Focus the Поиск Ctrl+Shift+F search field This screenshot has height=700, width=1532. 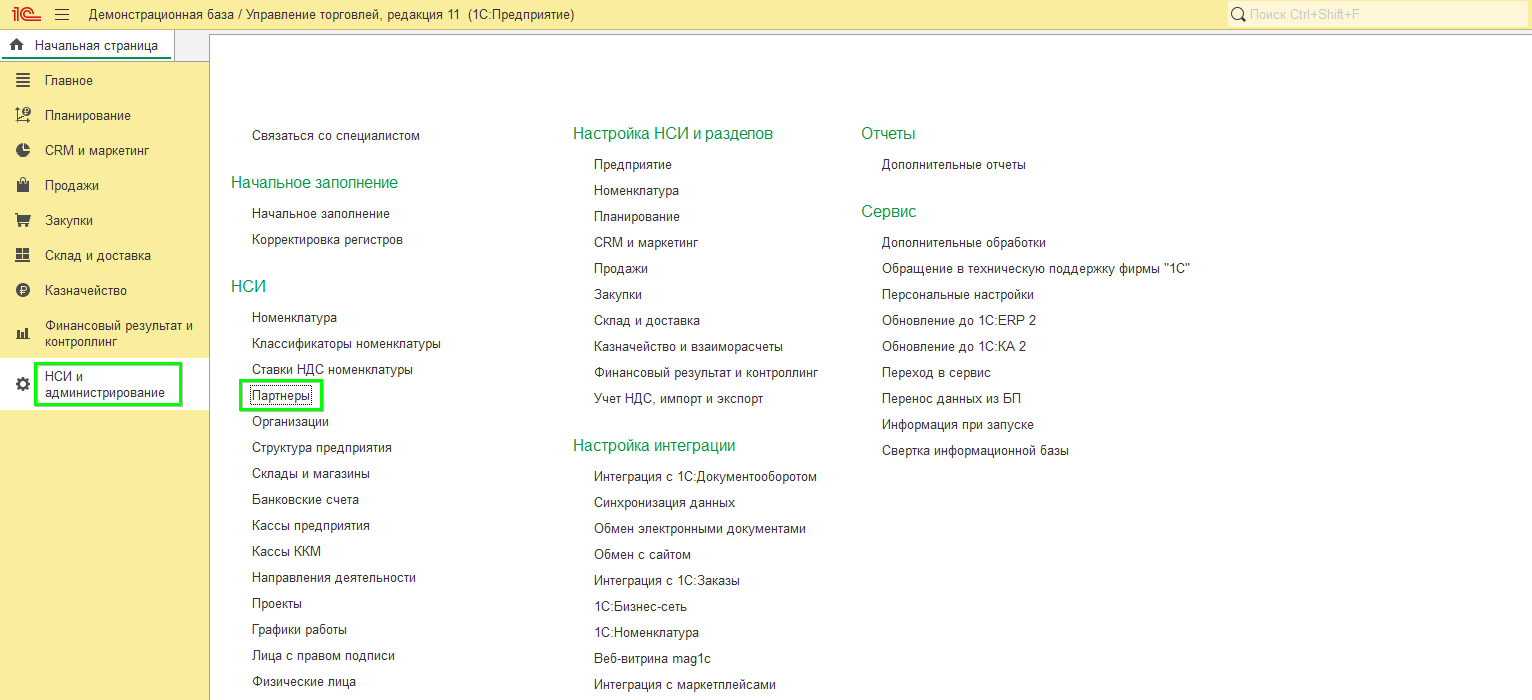point(1377,15)
